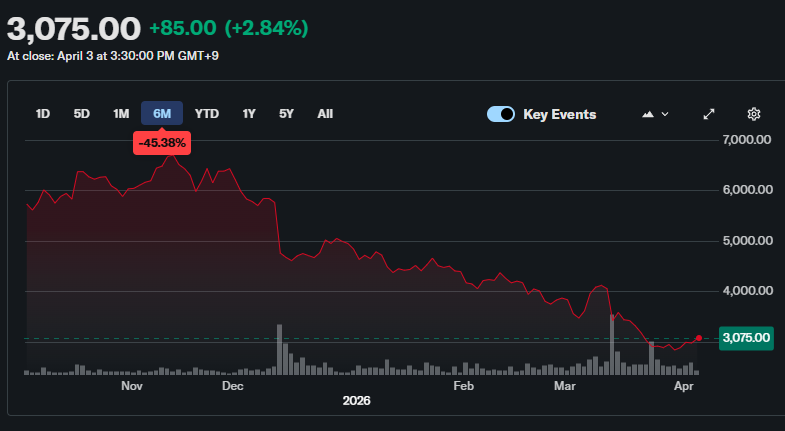Click the Mar date label

[565, 386]
